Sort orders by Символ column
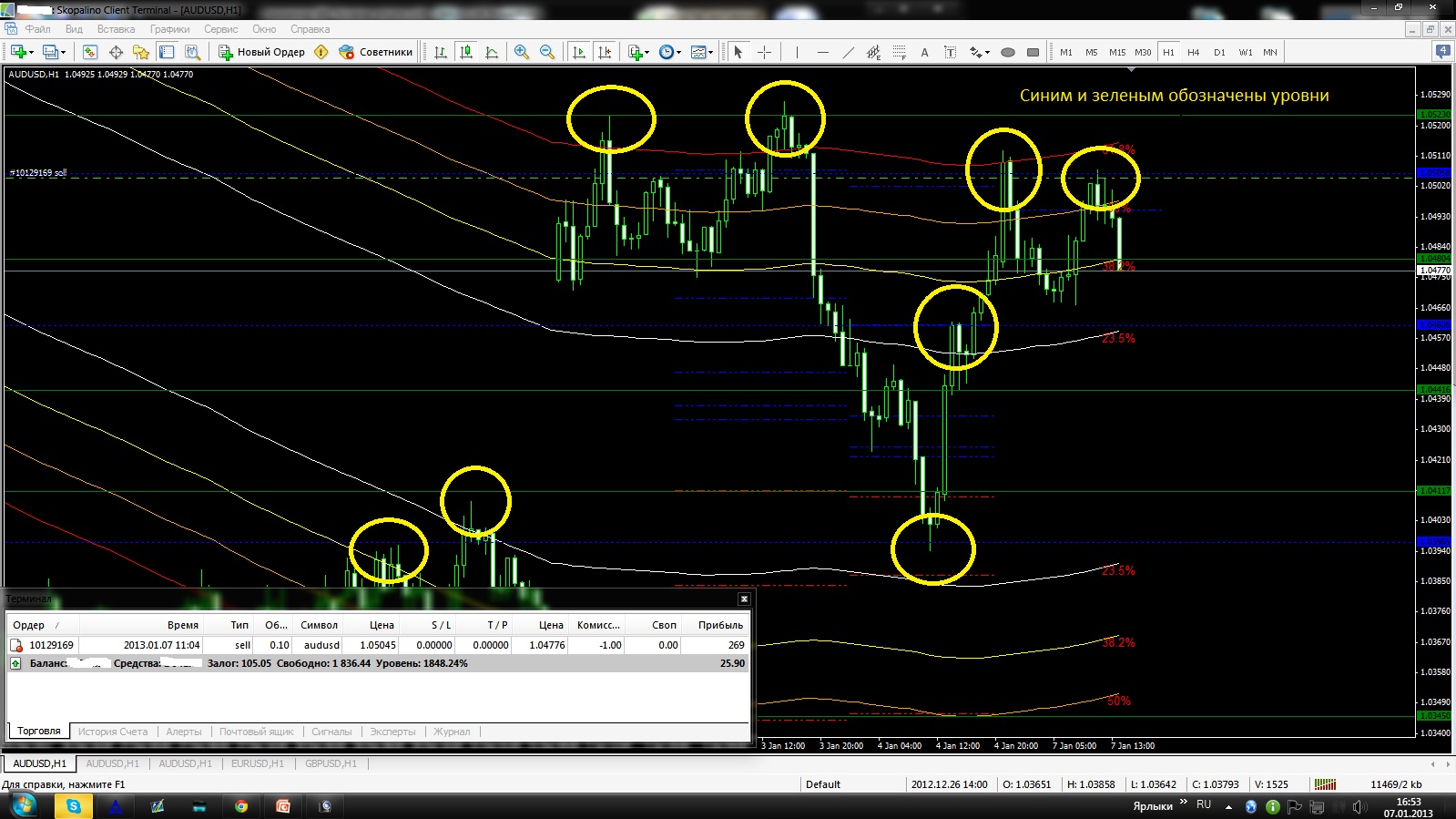This screenshot has width=1456, height=819. point(319,625)
